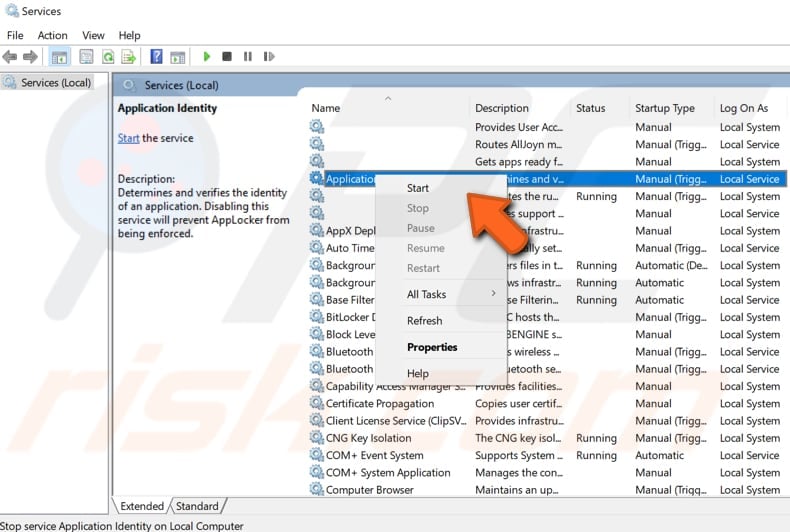The image size is (790, 532).
Task: Click the 'Supports System...' description cell
Action: [x=519, y=455]
